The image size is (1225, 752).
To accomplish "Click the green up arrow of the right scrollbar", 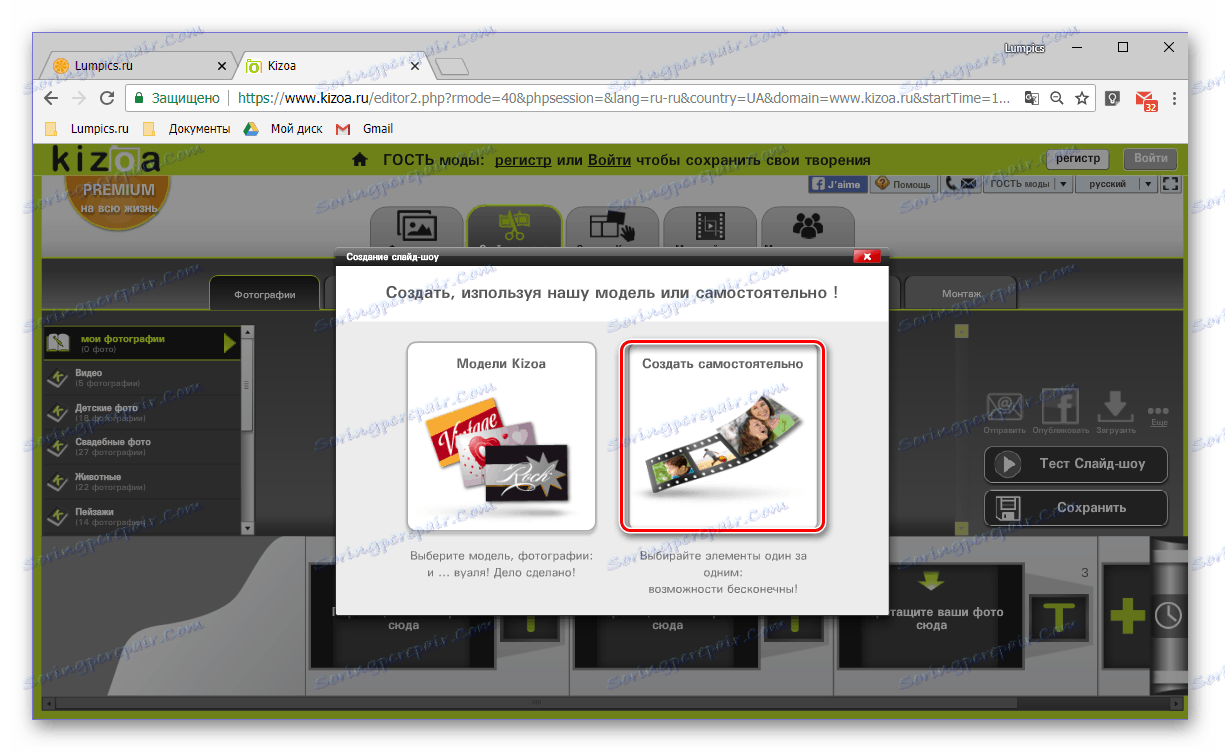I will click(962, 332).
